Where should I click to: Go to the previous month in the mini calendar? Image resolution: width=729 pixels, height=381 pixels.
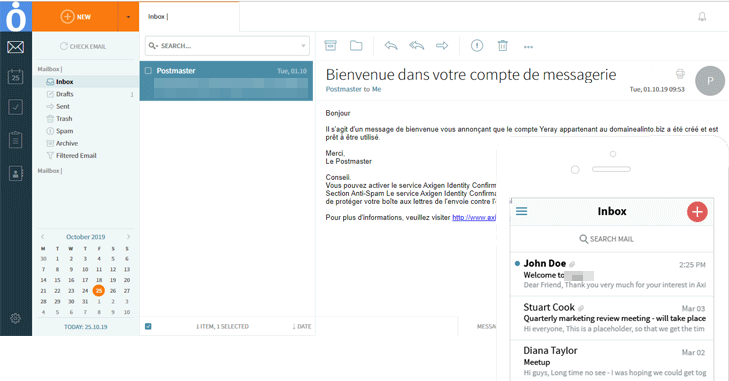point(42,237)
